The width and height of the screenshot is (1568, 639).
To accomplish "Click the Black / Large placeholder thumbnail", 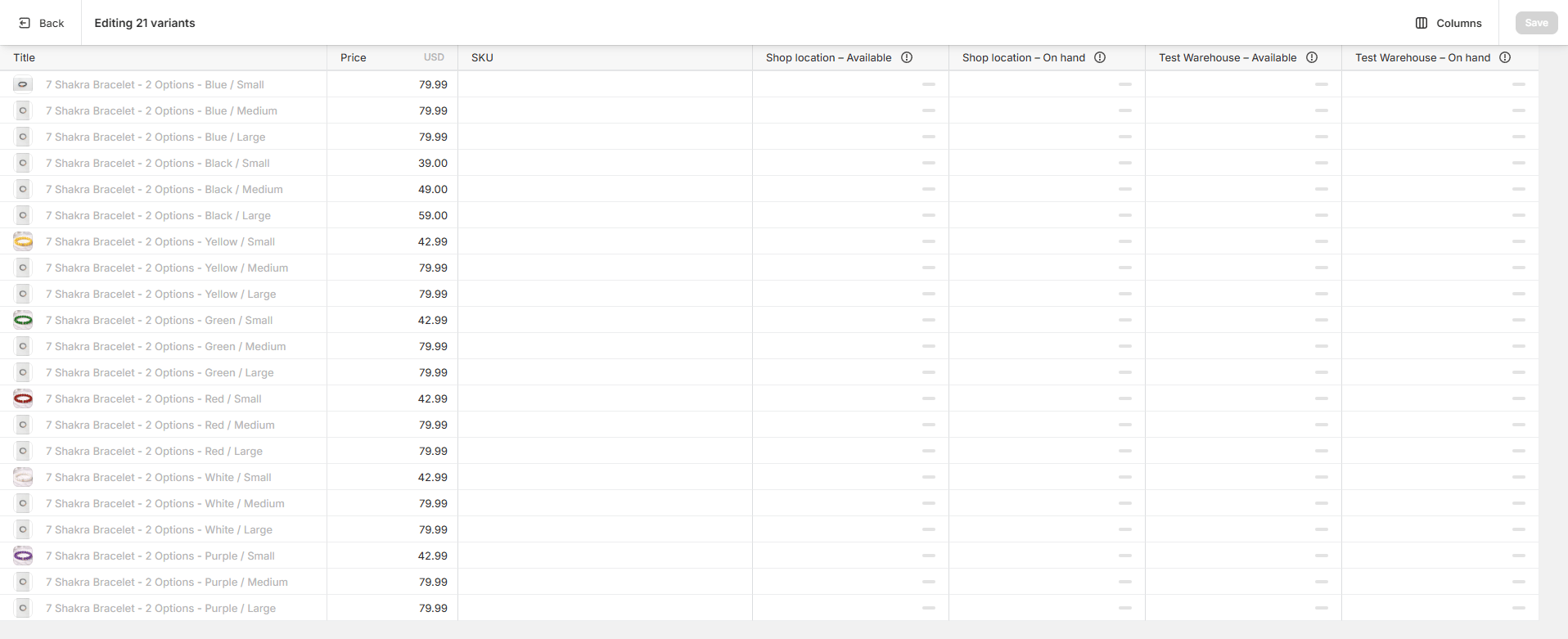I will (x=23, y=215).
